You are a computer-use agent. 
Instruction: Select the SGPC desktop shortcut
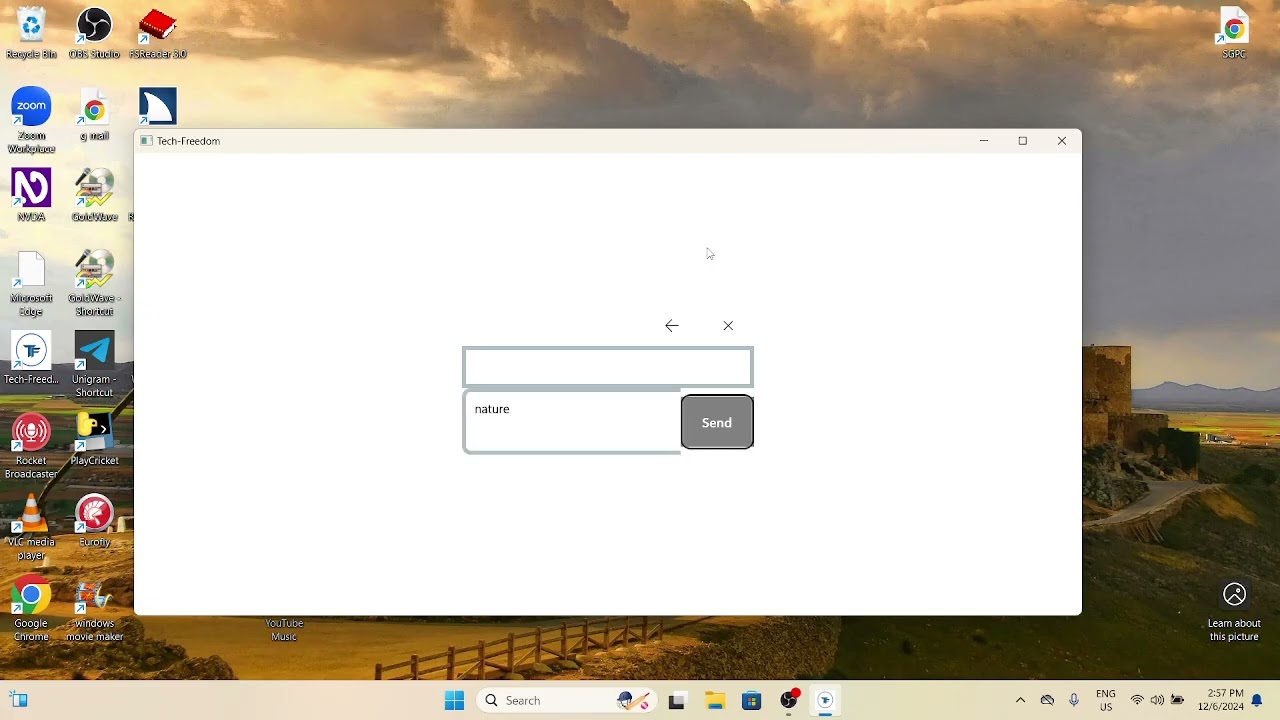pos(1234,33)
